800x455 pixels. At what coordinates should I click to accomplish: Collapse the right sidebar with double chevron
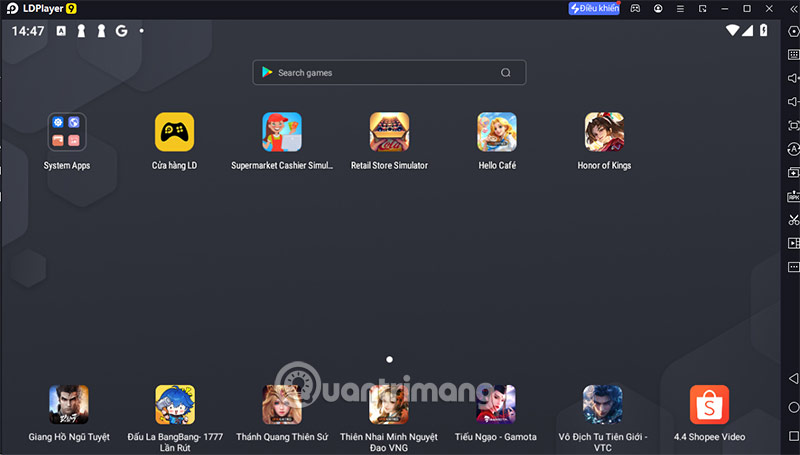click(x=794, y=9)
